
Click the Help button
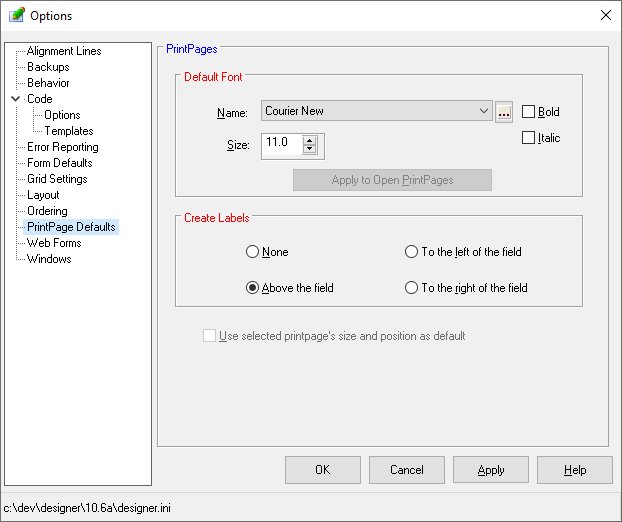574,470
